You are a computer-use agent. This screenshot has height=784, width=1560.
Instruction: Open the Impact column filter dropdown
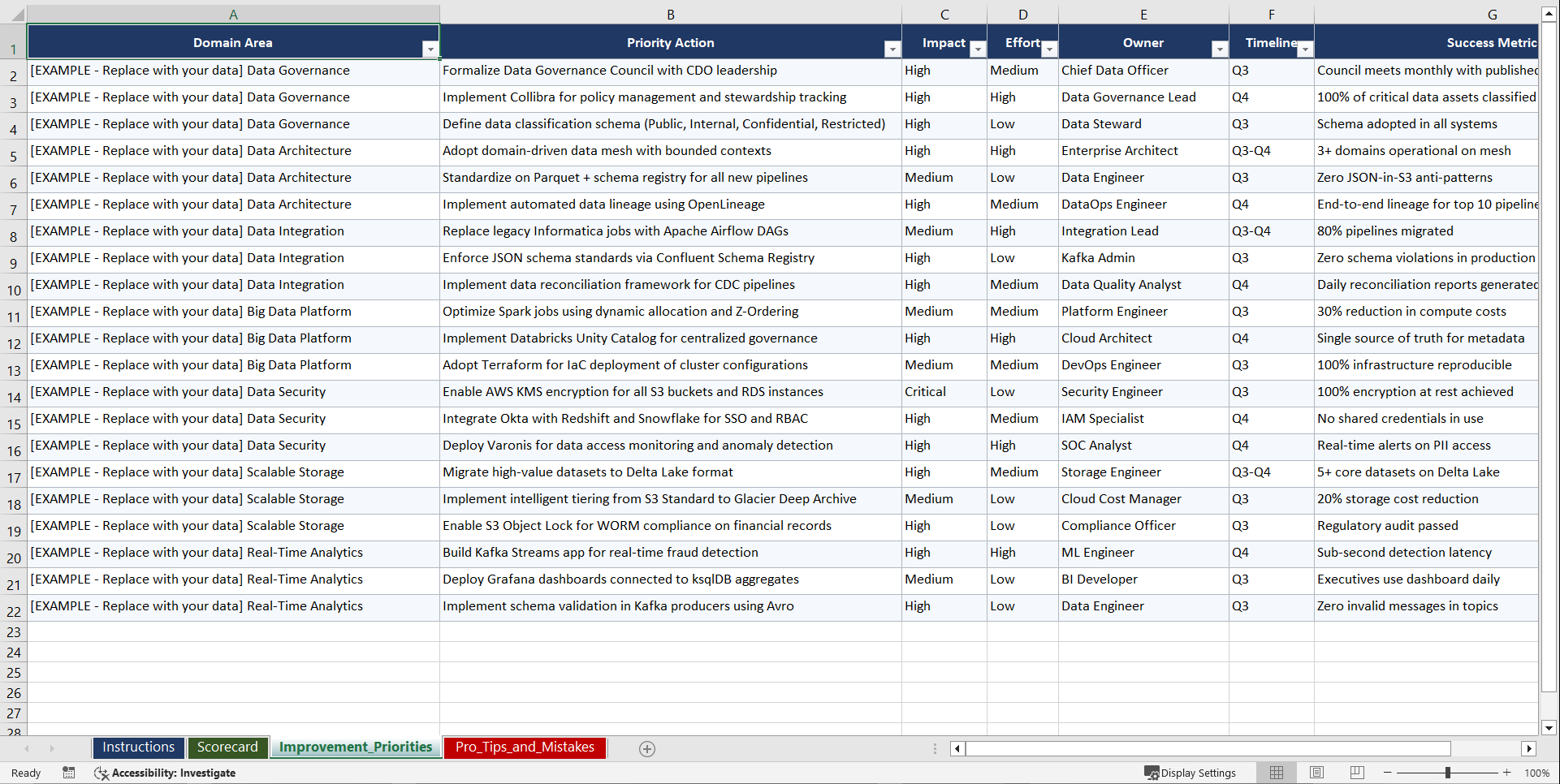(x=977, y=50)
